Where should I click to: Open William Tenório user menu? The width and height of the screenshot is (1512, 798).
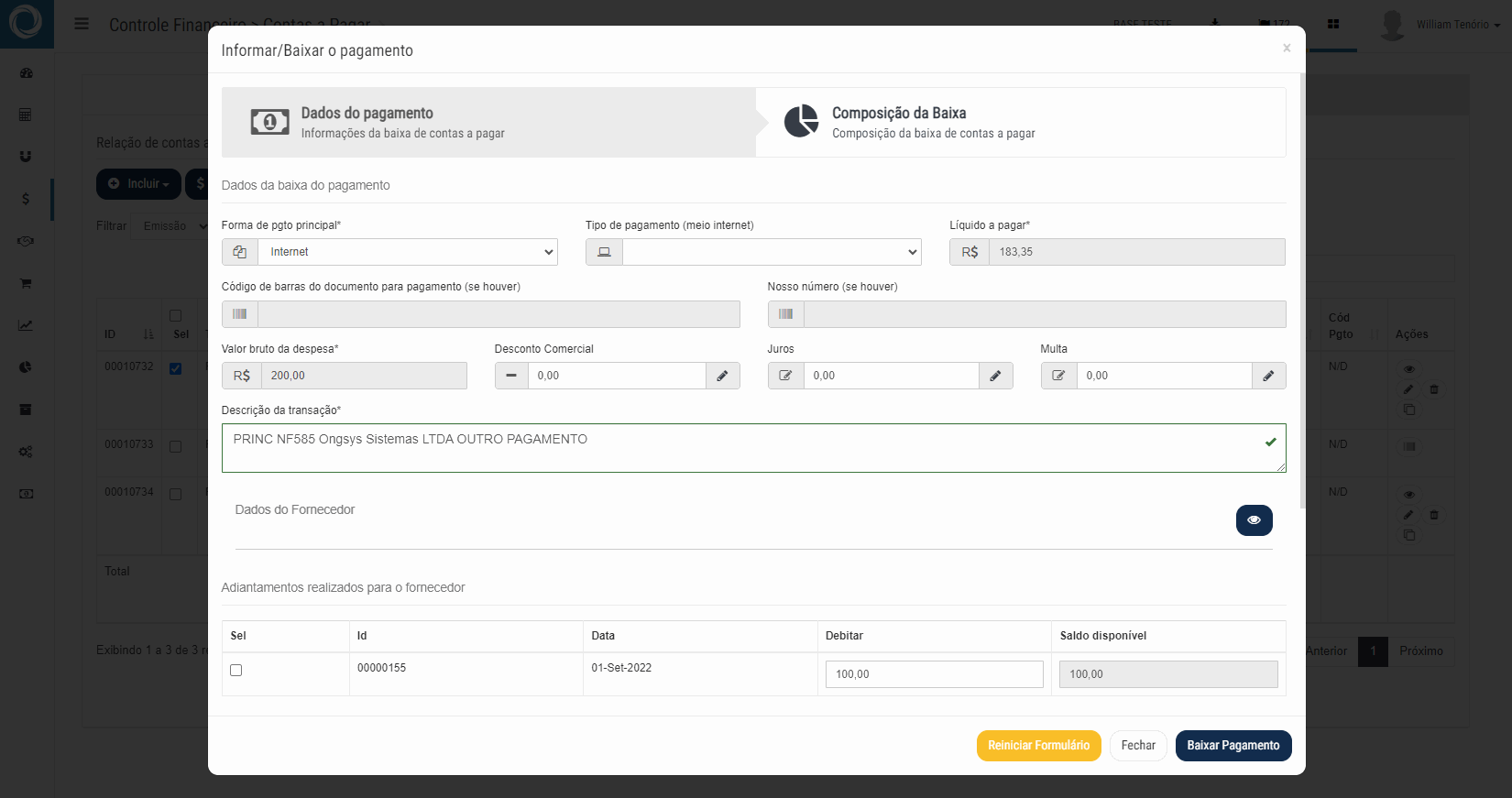(1457, 25)
